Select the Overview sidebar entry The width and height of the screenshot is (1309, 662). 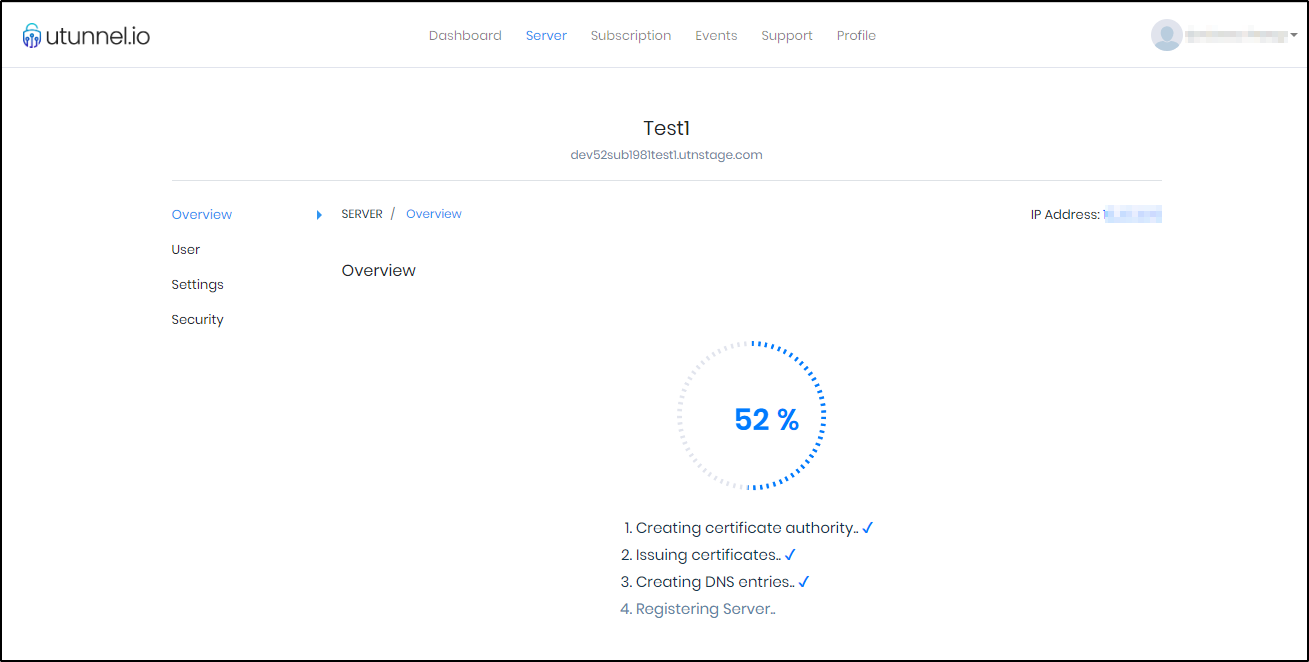[202, 214]
